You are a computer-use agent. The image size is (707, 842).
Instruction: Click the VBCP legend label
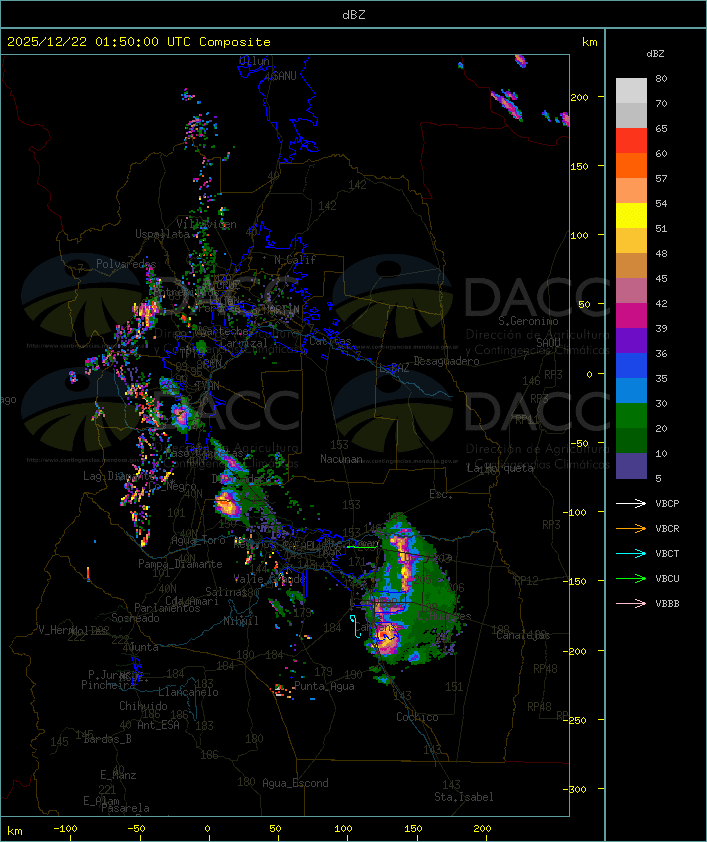point(667,504)
